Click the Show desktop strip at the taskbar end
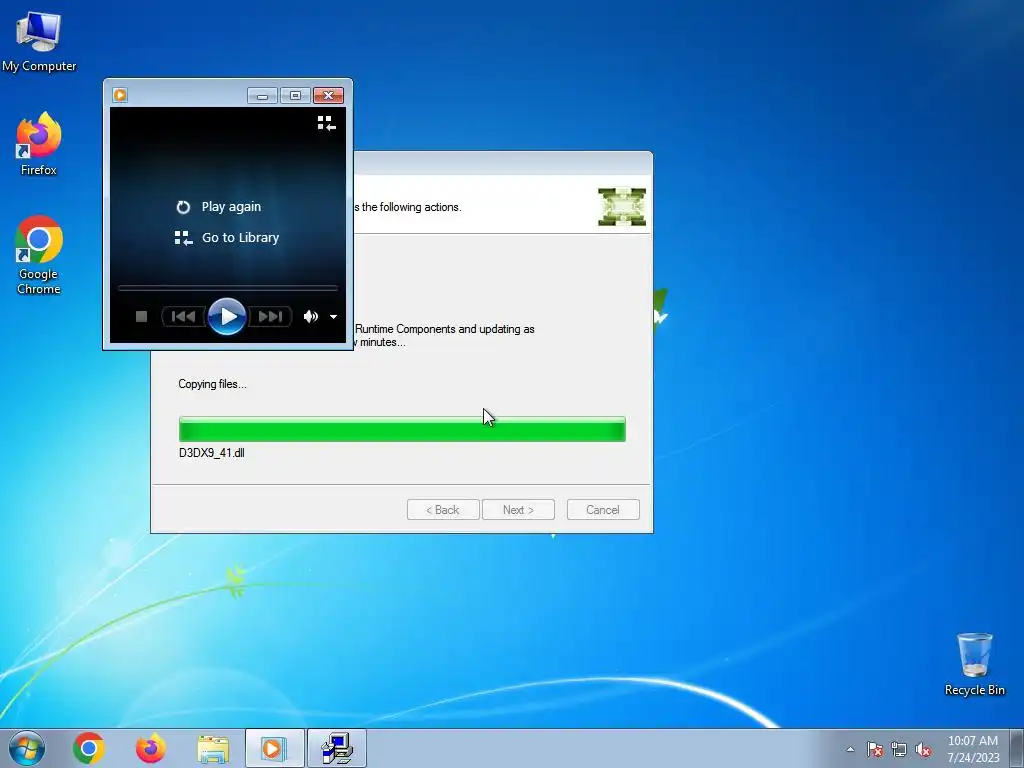 coord(1017,748)
